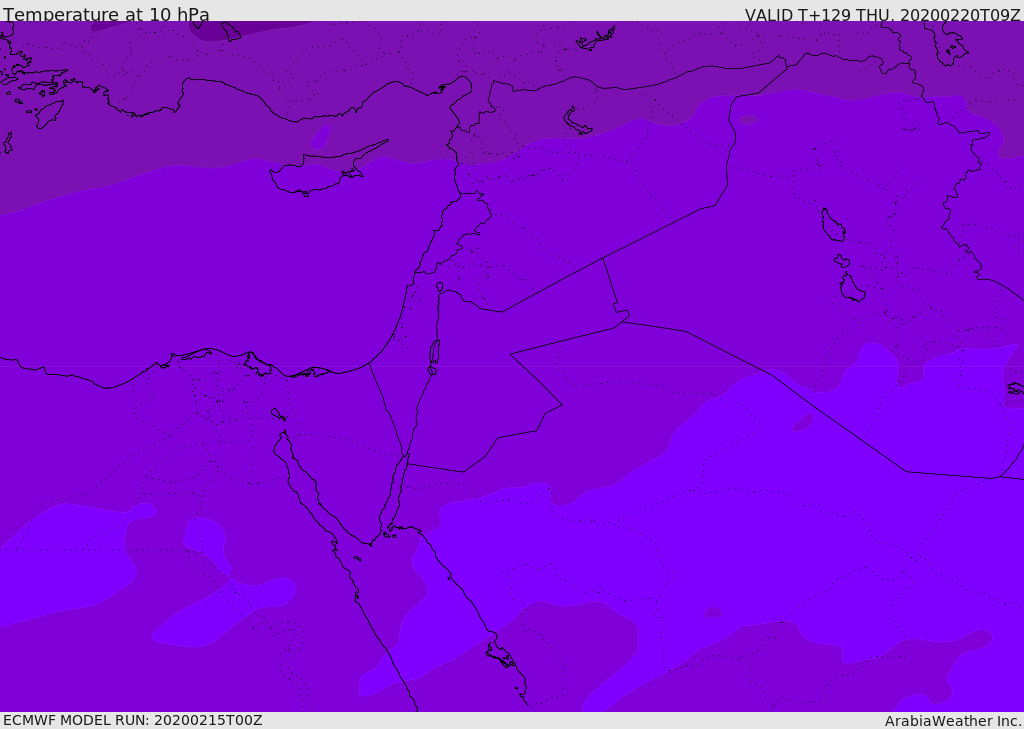The image size is (1024, 729).
Task: Click the 'VALID T+129 THU. 20200220T09Z' label
Action: click(882, 14)
